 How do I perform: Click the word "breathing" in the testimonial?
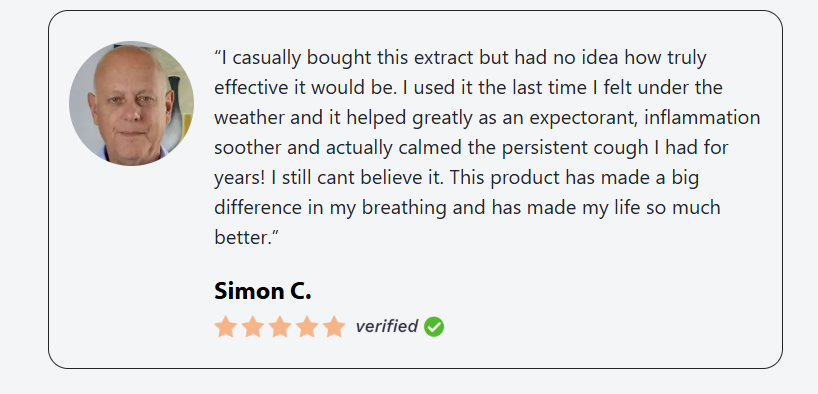(404, 209)
